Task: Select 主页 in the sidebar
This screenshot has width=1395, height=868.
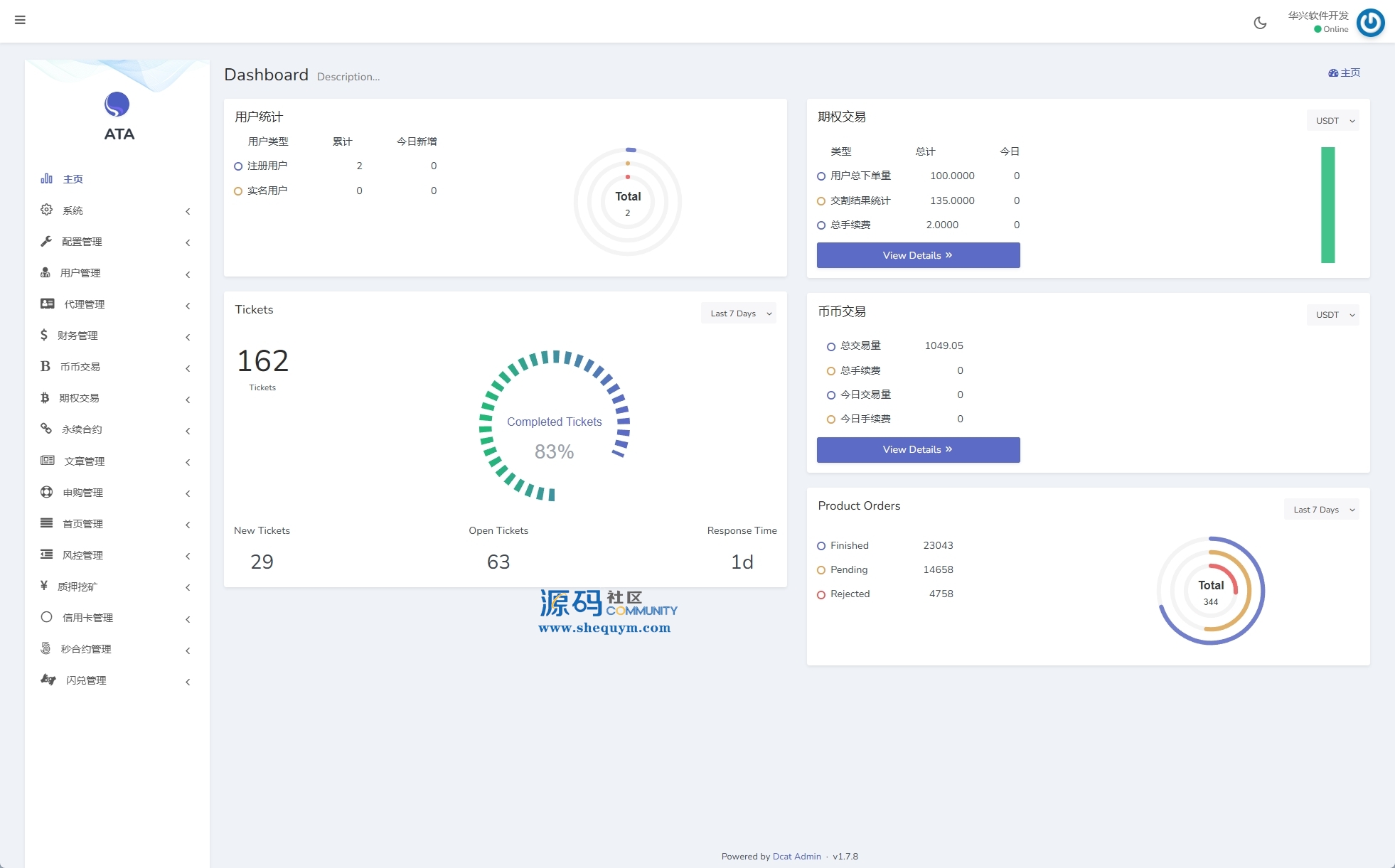Action: point(73,179)
